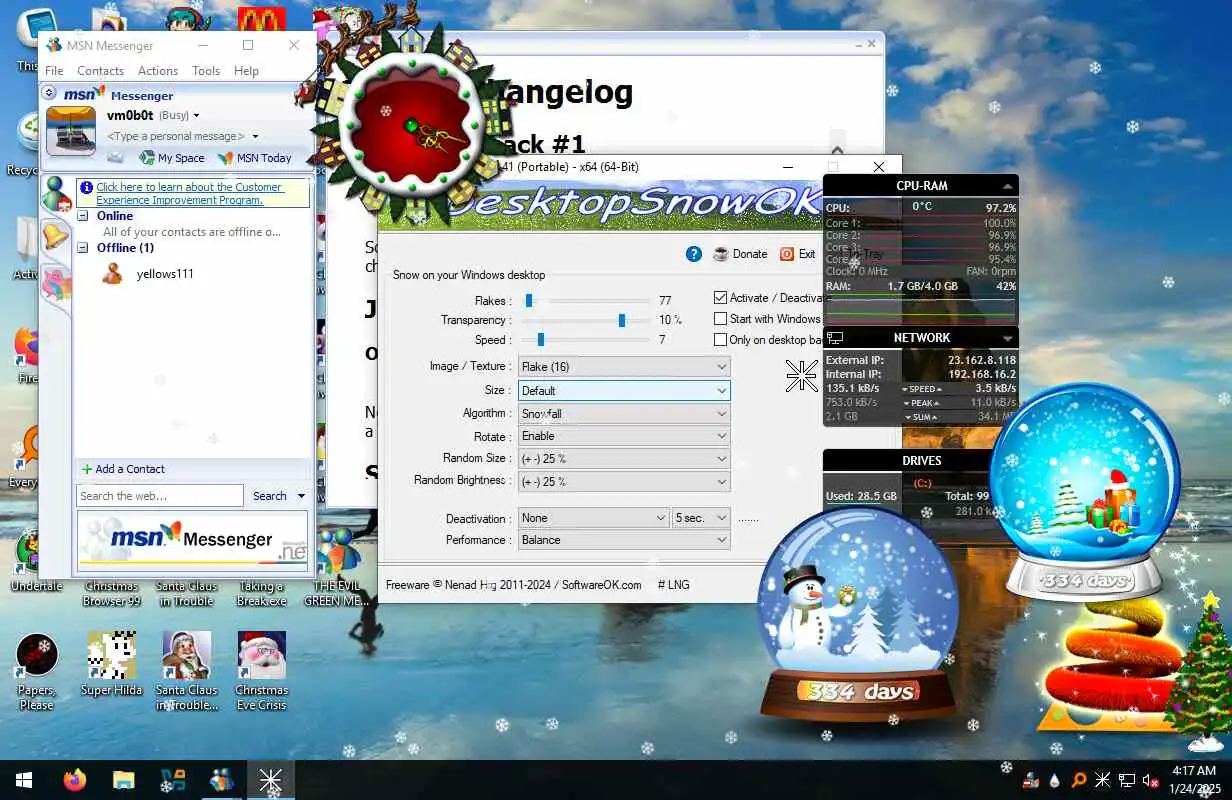Open Firefox from the taskbar
The width and height of the screenshot is (1232, 800).
75,780
